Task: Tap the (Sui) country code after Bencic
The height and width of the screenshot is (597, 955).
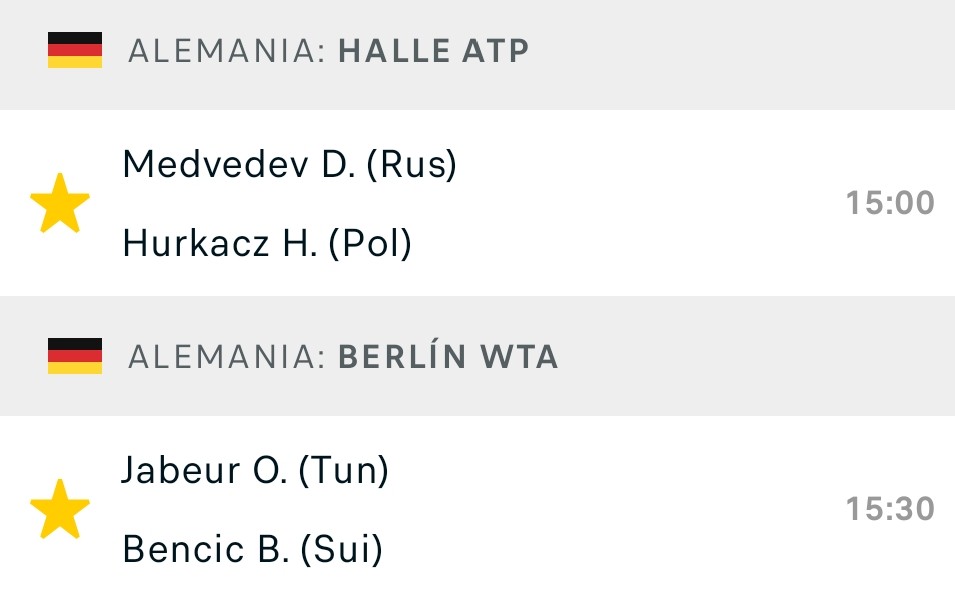Action: [x=342, y=550]
